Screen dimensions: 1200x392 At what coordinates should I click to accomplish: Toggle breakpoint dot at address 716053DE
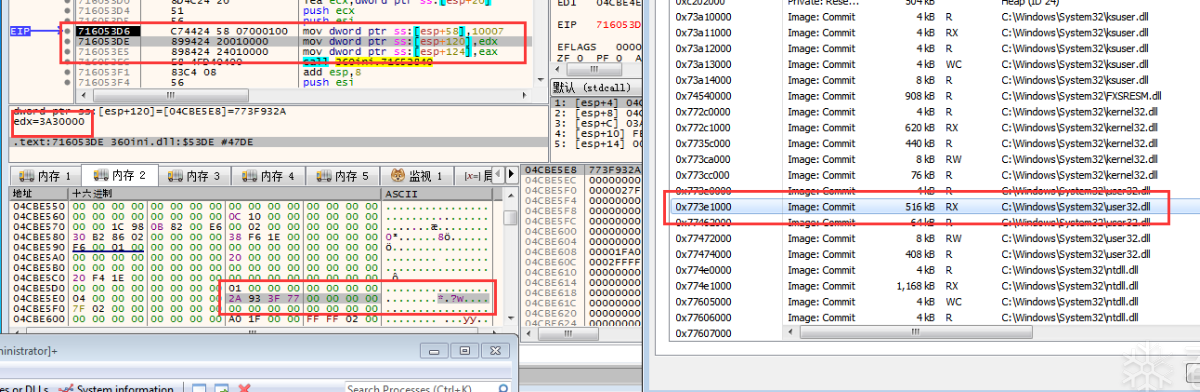(67, 42)
